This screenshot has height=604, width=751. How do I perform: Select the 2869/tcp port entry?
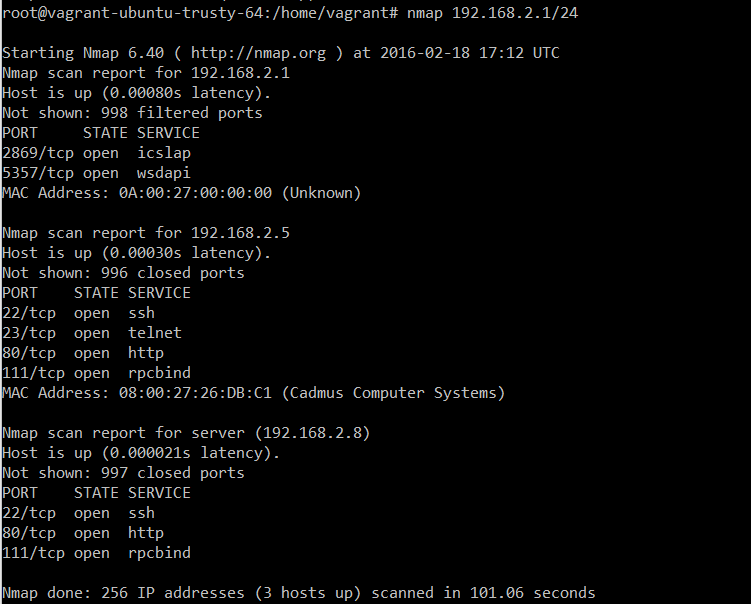tap(37, 153)
